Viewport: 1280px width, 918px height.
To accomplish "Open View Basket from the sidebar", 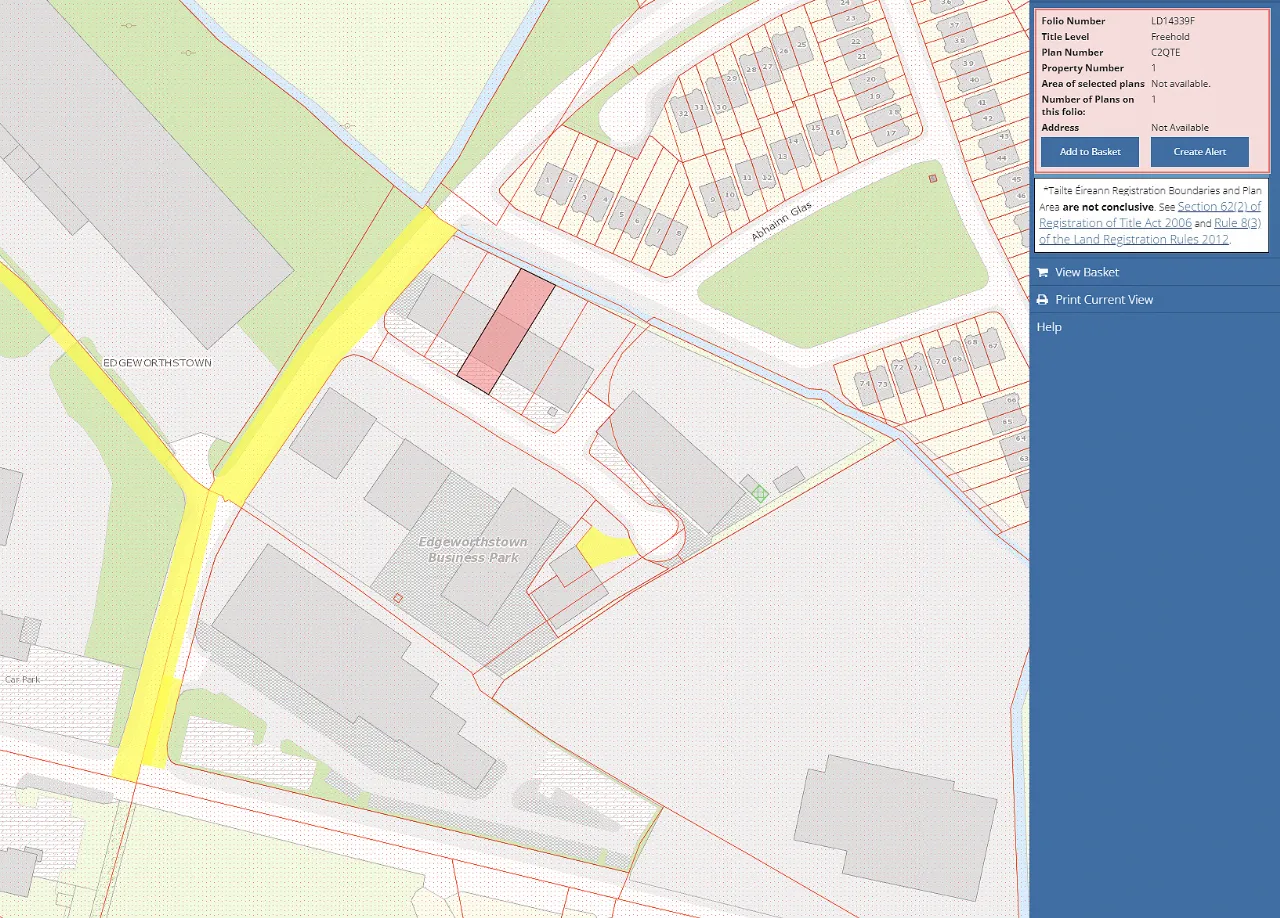I will click(x=1087, y=271).
